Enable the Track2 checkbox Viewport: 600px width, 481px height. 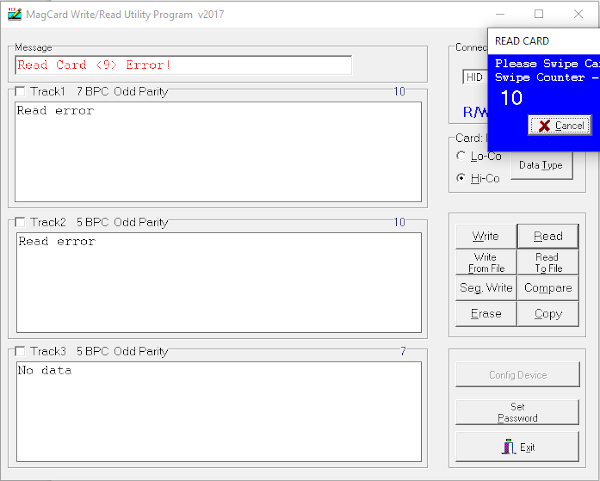click(20, 222)
